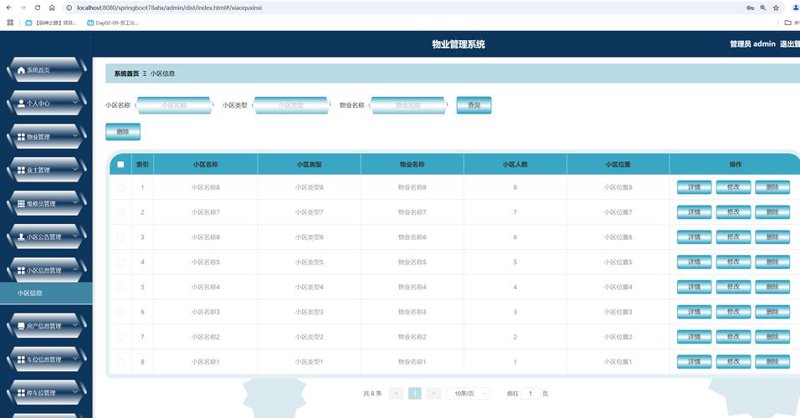The image size is (800, 418).
Task: Click 修改 for row 小区名称4
Action: point(733,287)
